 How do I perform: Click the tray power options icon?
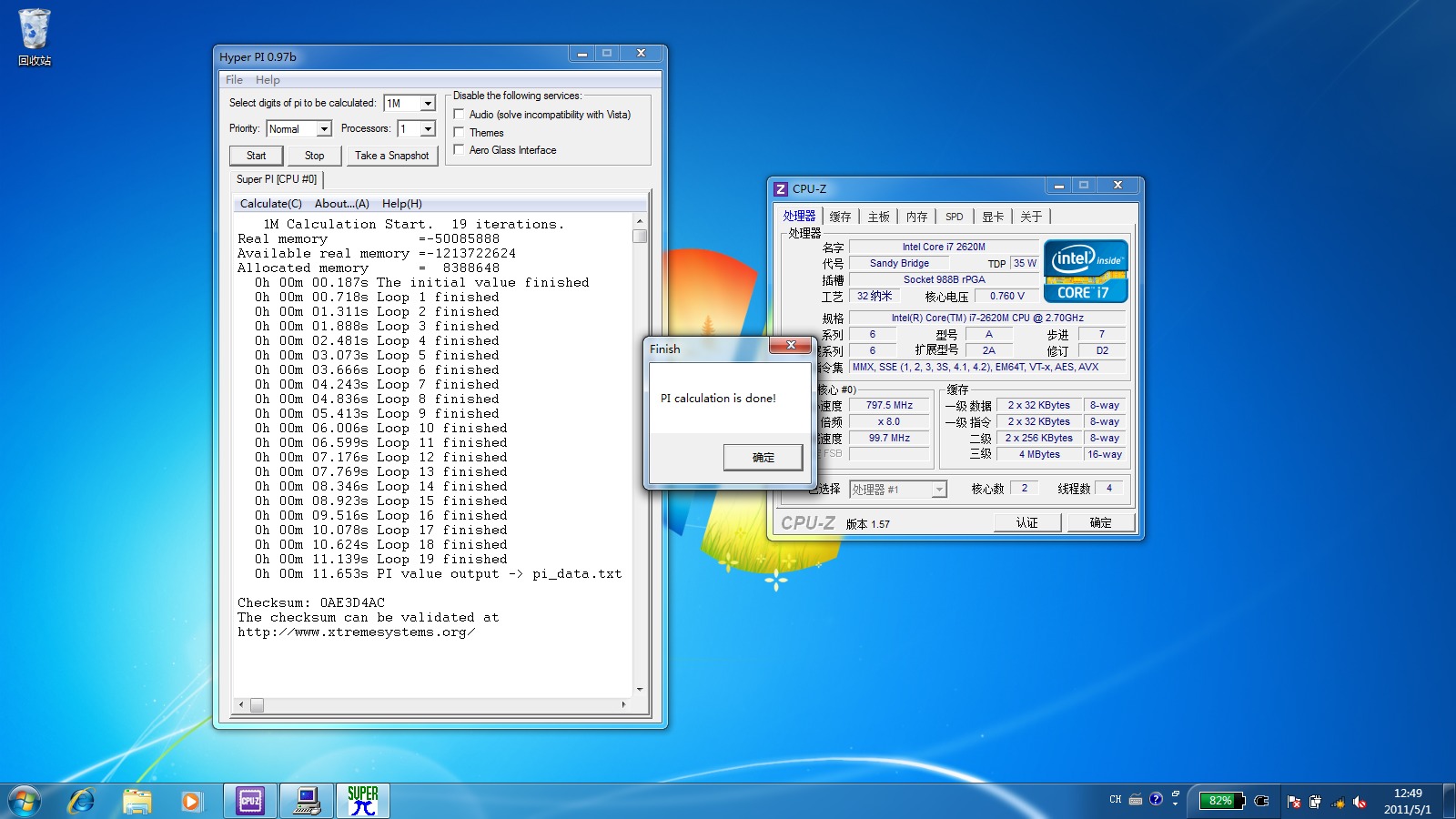[1316, 802]
